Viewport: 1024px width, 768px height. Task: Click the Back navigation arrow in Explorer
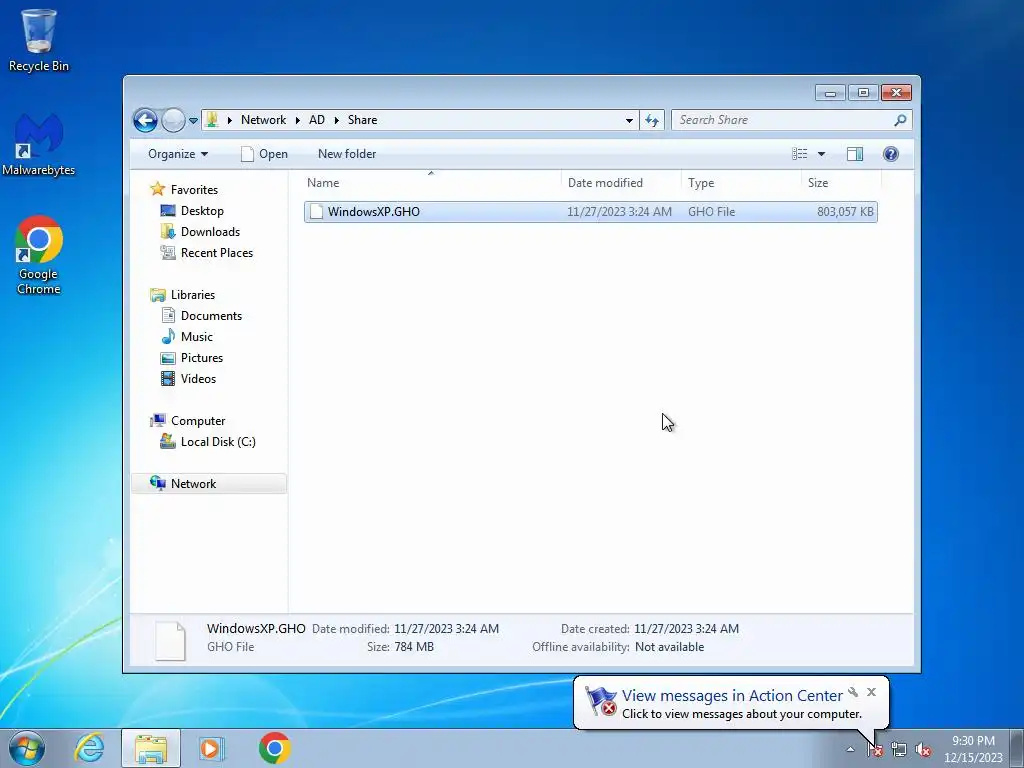[145, 120]
